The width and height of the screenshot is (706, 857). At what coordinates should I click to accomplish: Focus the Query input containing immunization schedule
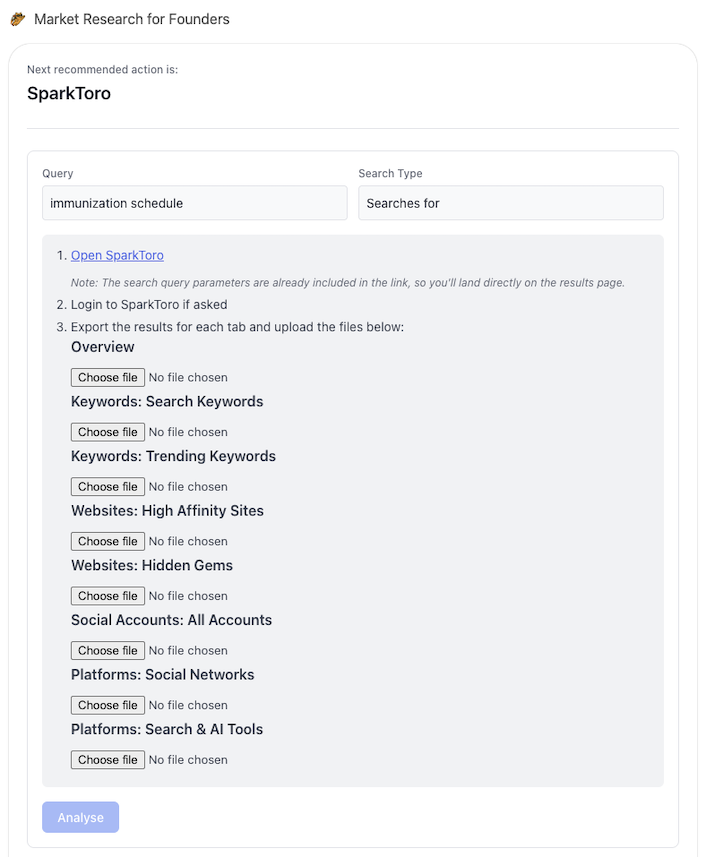coord(194,203)
